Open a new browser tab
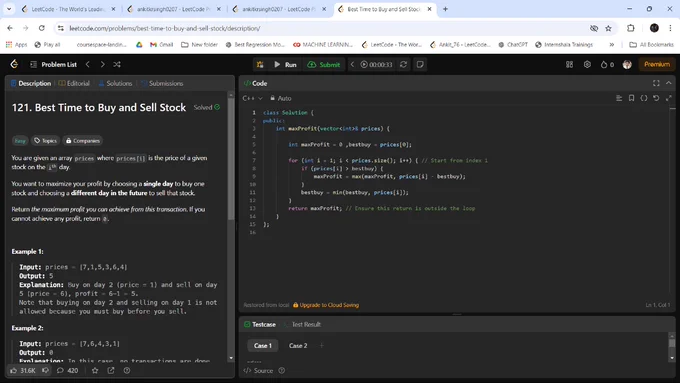This screenshot has width=680, height=383. [445, 9]
